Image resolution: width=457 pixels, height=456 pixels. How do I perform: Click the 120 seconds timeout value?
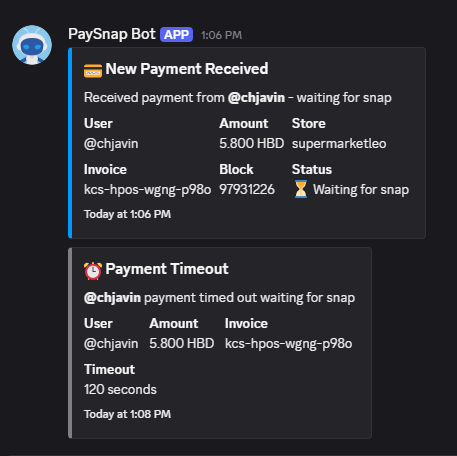[x=120, y=389]
